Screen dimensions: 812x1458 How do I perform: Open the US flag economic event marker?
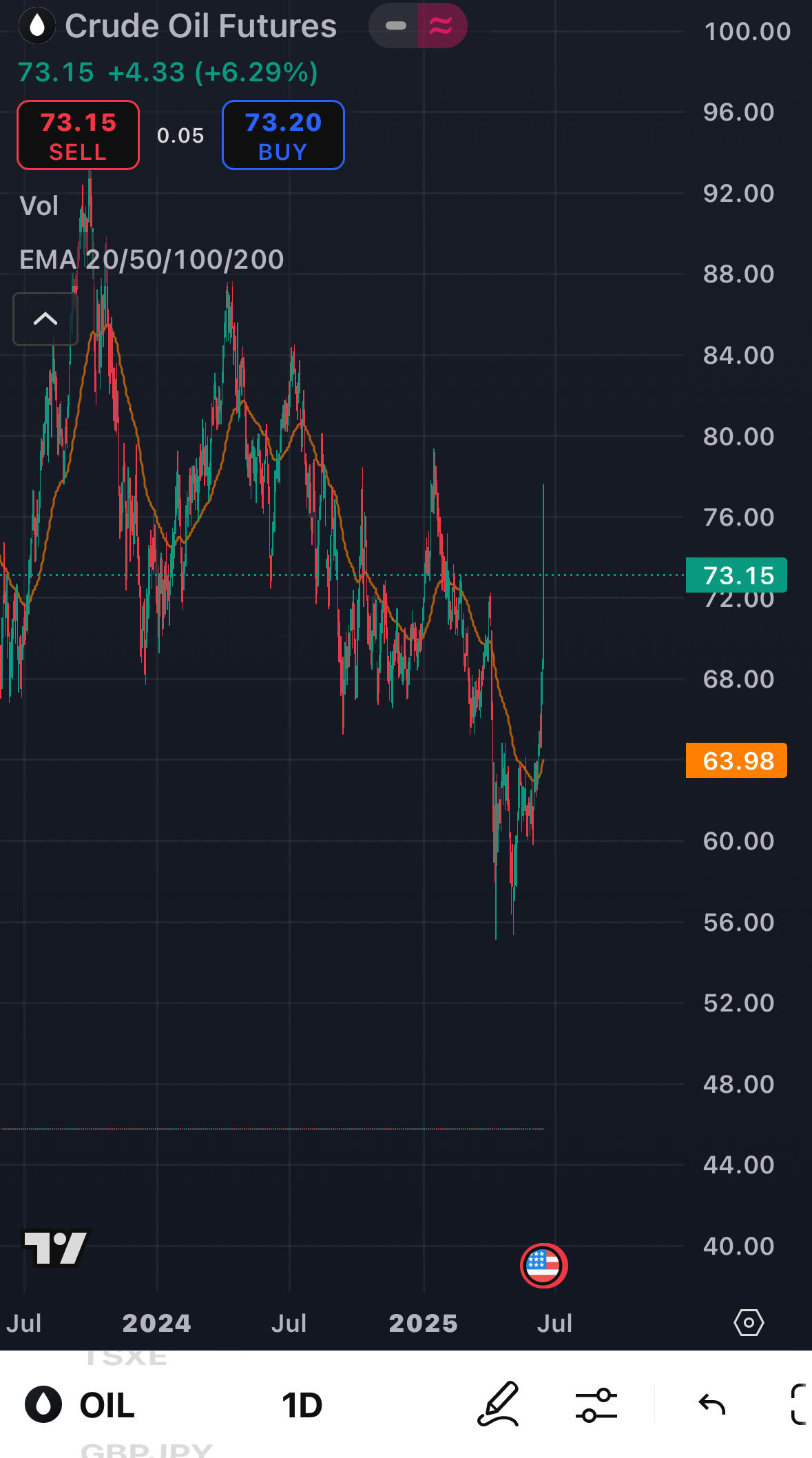pyautogui.click(x=543, y=1266)
